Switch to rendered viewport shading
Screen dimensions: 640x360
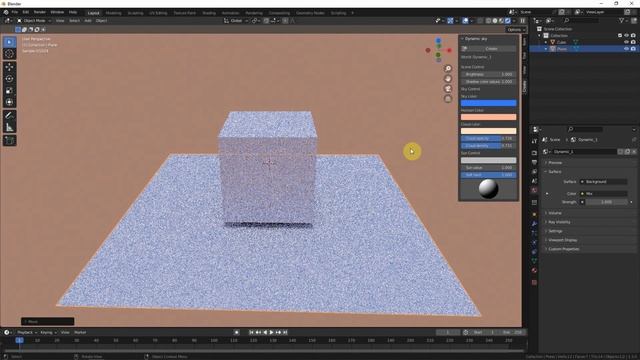pos(508,20)
